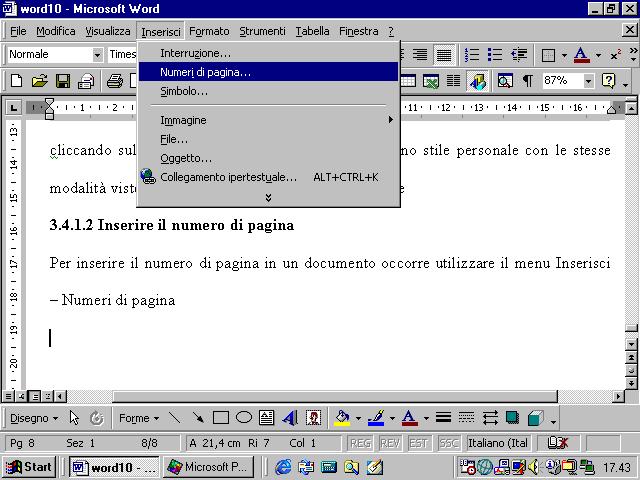
Task: Choose Collegamento ipertestuale menu entry
Action: pos(268,177)
